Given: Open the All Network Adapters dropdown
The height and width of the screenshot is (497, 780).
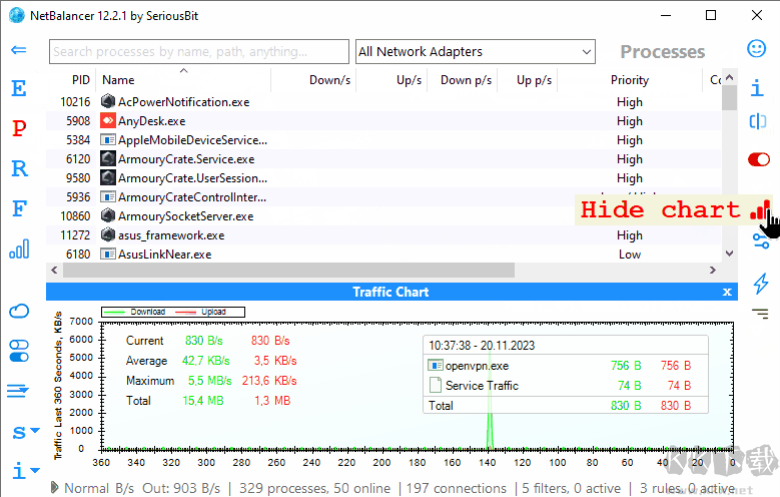Looking at the screenshot, I should click(475, 52).
